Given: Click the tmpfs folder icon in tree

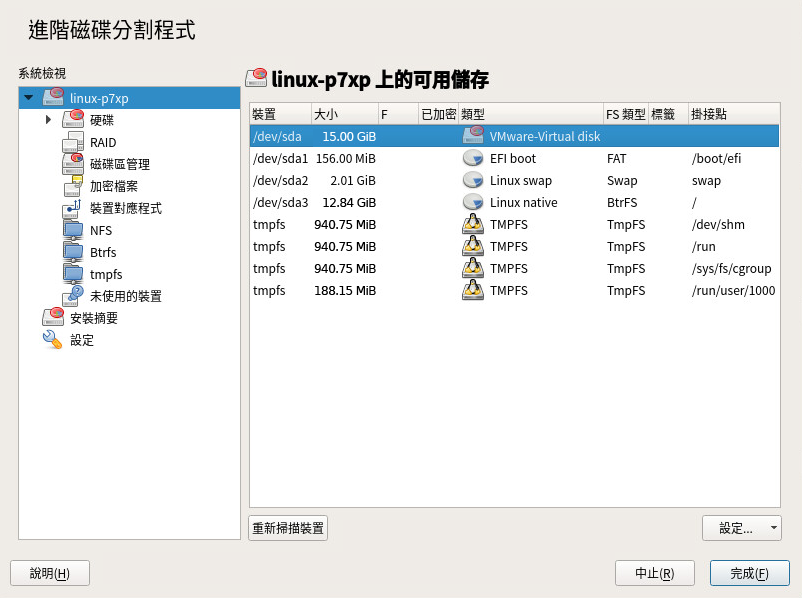Looking at the screenshot, I should tap(73, 273).
